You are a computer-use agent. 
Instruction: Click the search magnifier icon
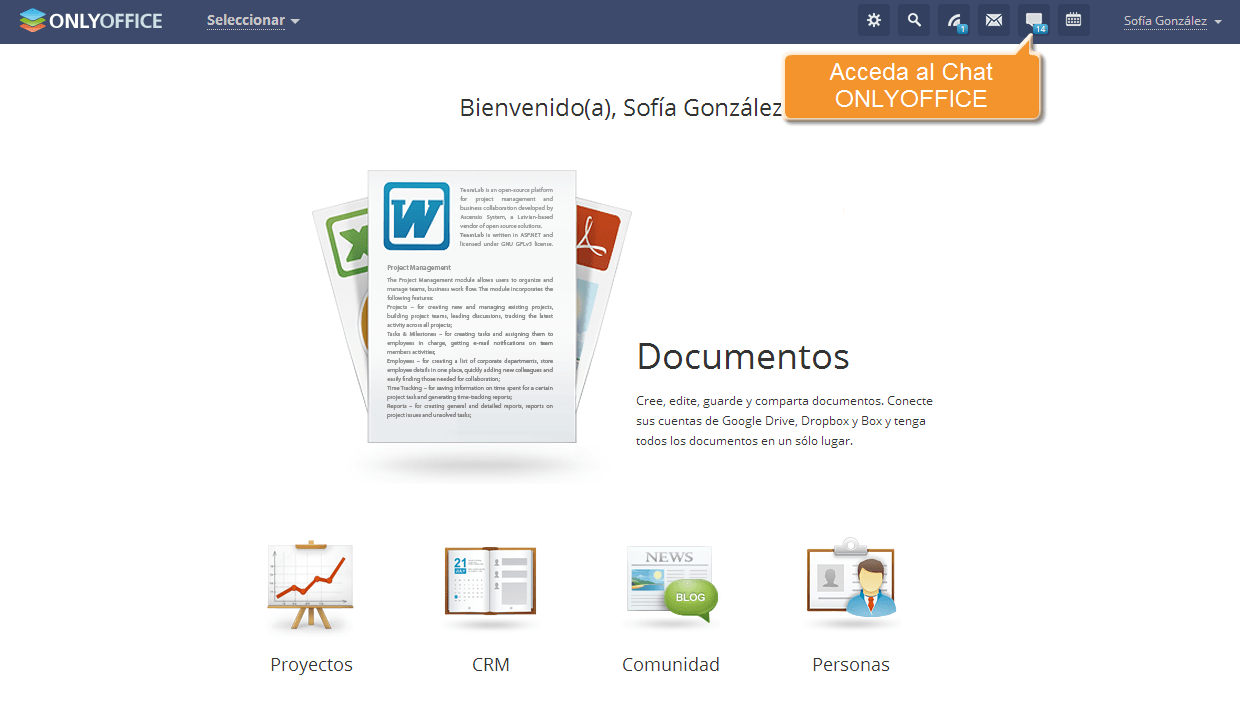click(x=914, y=20)
